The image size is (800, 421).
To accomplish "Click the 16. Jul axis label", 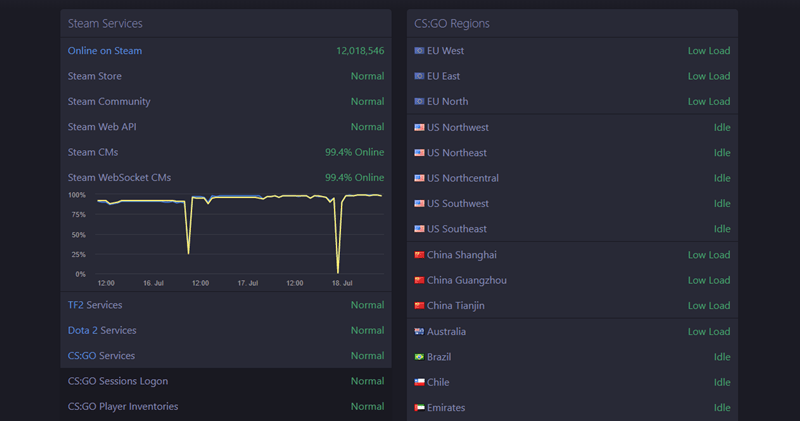I will coord(153,283).
